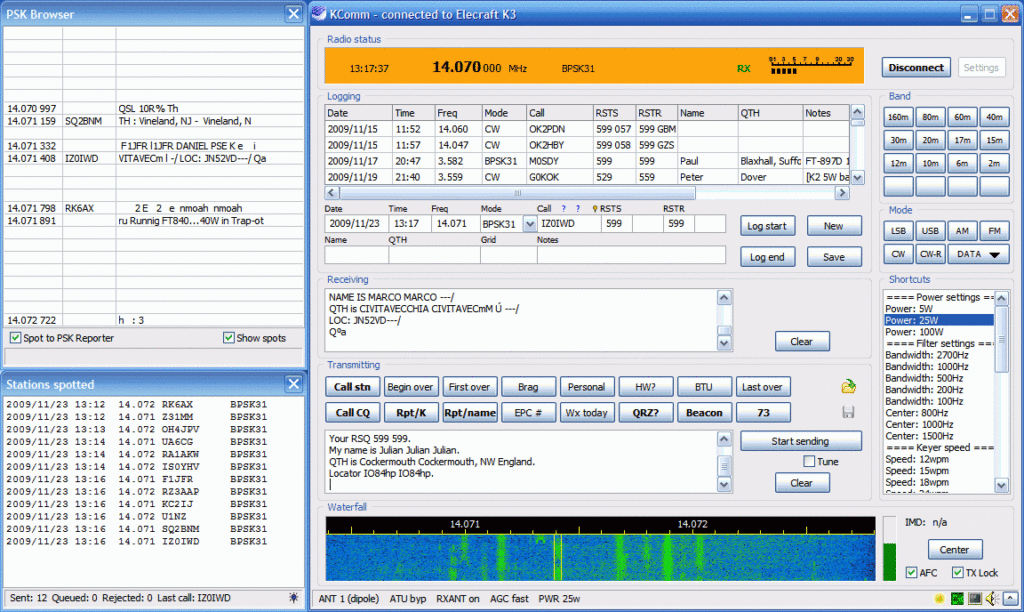This screenshot has height=612, width=1024.
Task: Open the Mode dropdown showing BPSK31
Action: click(x=529, y=225)
